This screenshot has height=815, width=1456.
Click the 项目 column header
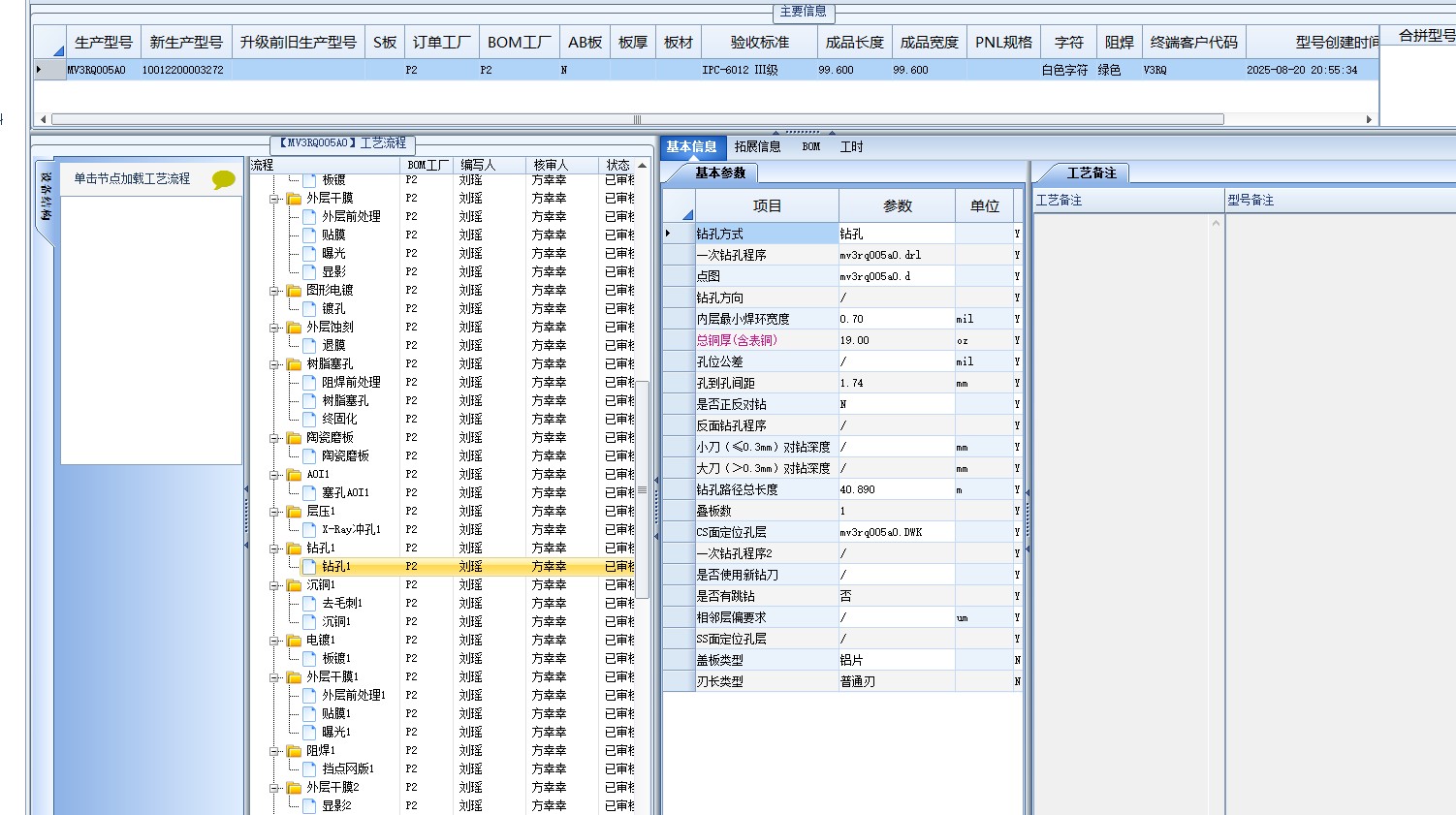pos(767,206)
